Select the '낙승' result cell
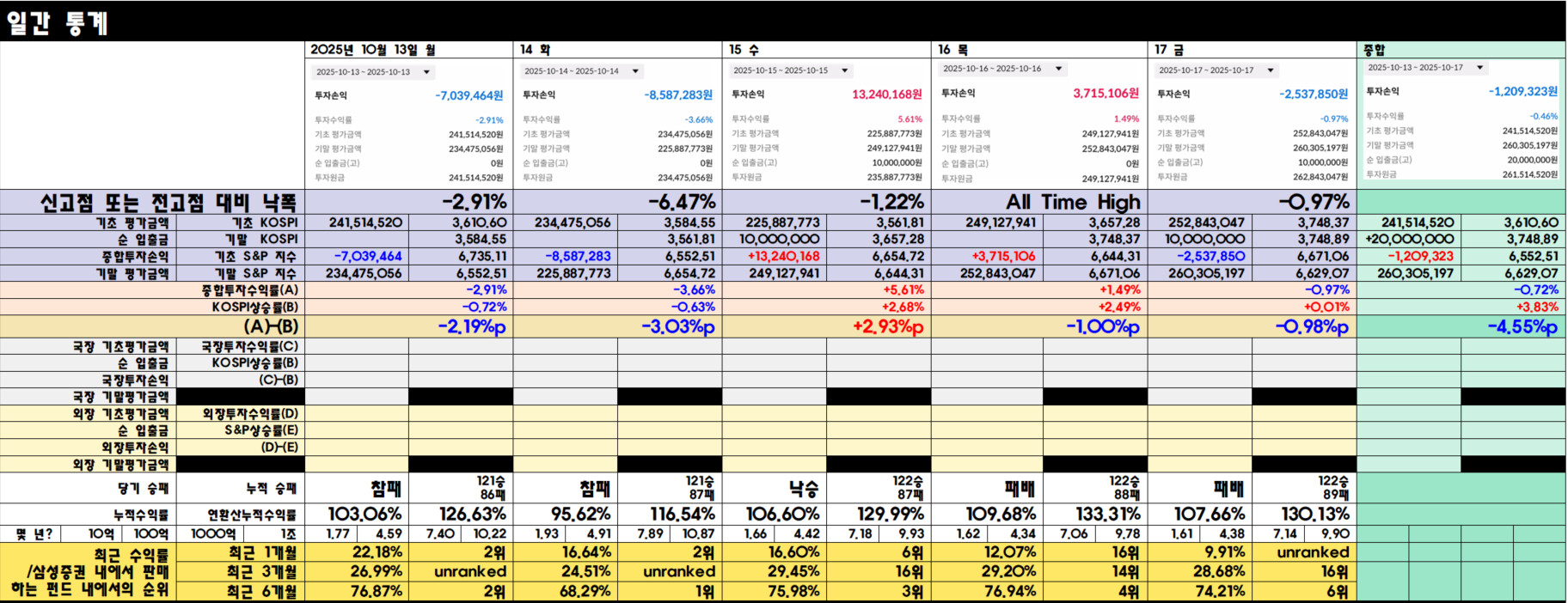 pyautogui.click(x=775, y=489)
